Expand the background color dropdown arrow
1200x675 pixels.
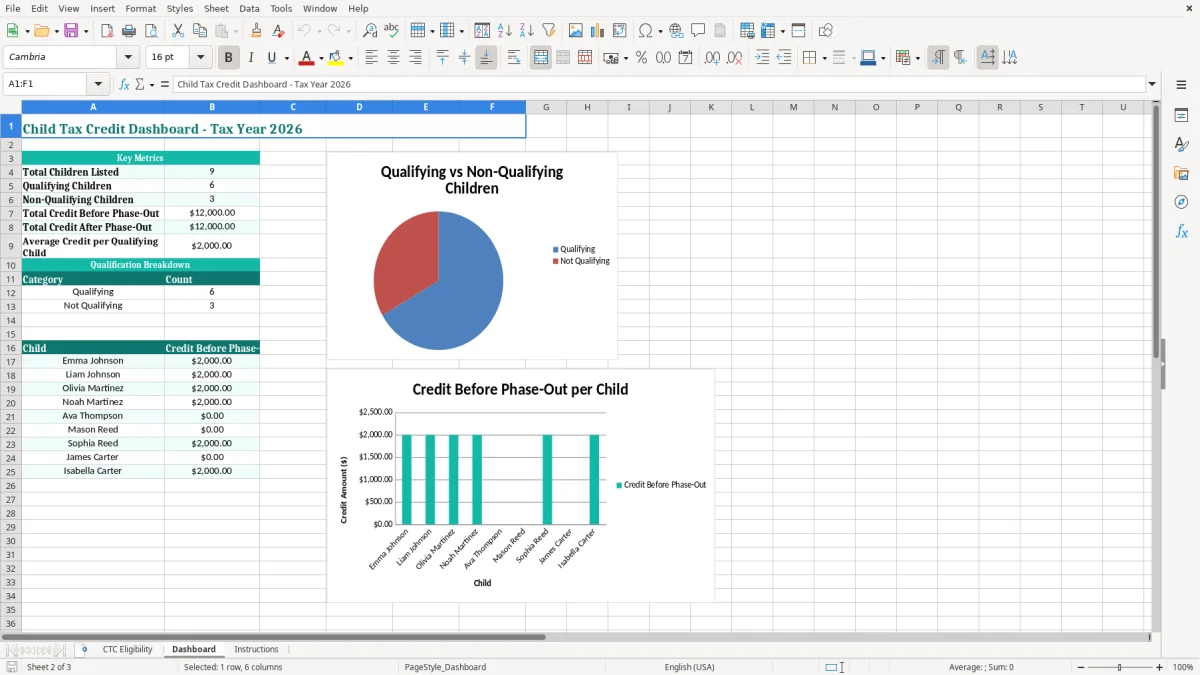[x=350, y=58]
